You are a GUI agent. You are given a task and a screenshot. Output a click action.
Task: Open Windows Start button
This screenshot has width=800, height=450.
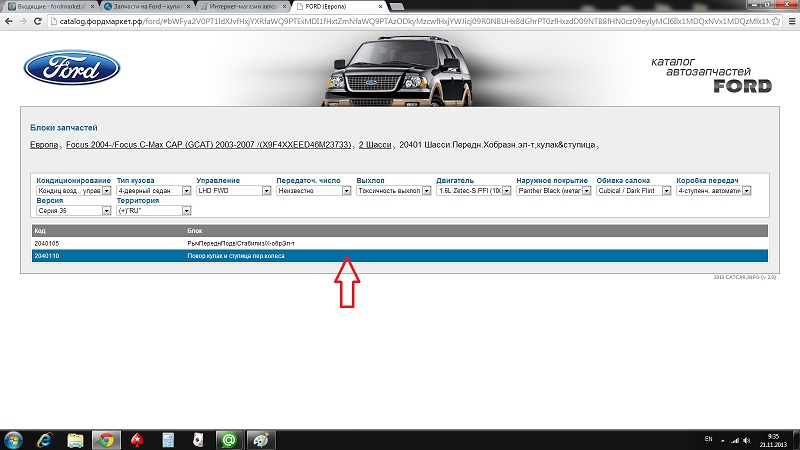[x=13, y=440]
